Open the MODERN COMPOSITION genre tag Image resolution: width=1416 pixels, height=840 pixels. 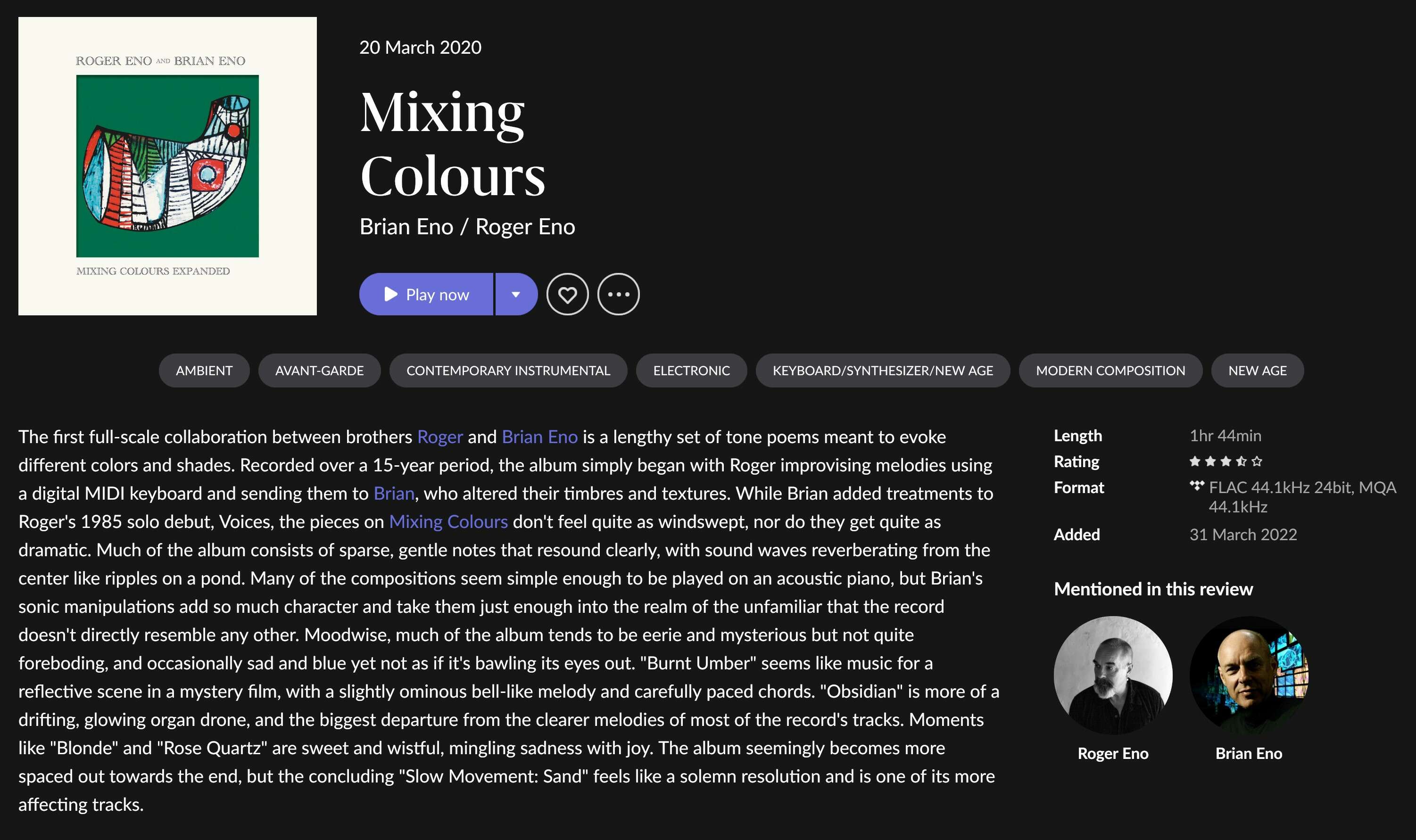coord(1110,371)
